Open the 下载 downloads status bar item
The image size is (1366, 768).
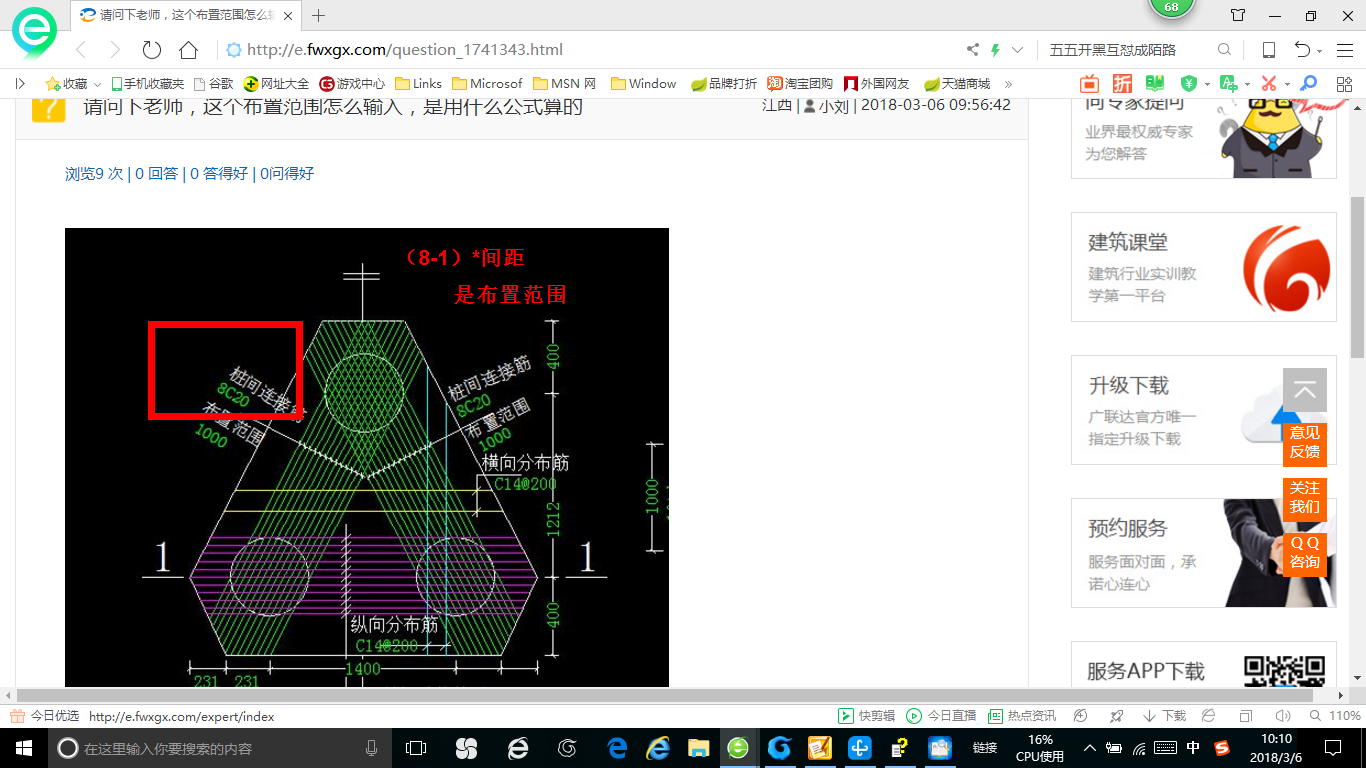(1164, 716)
